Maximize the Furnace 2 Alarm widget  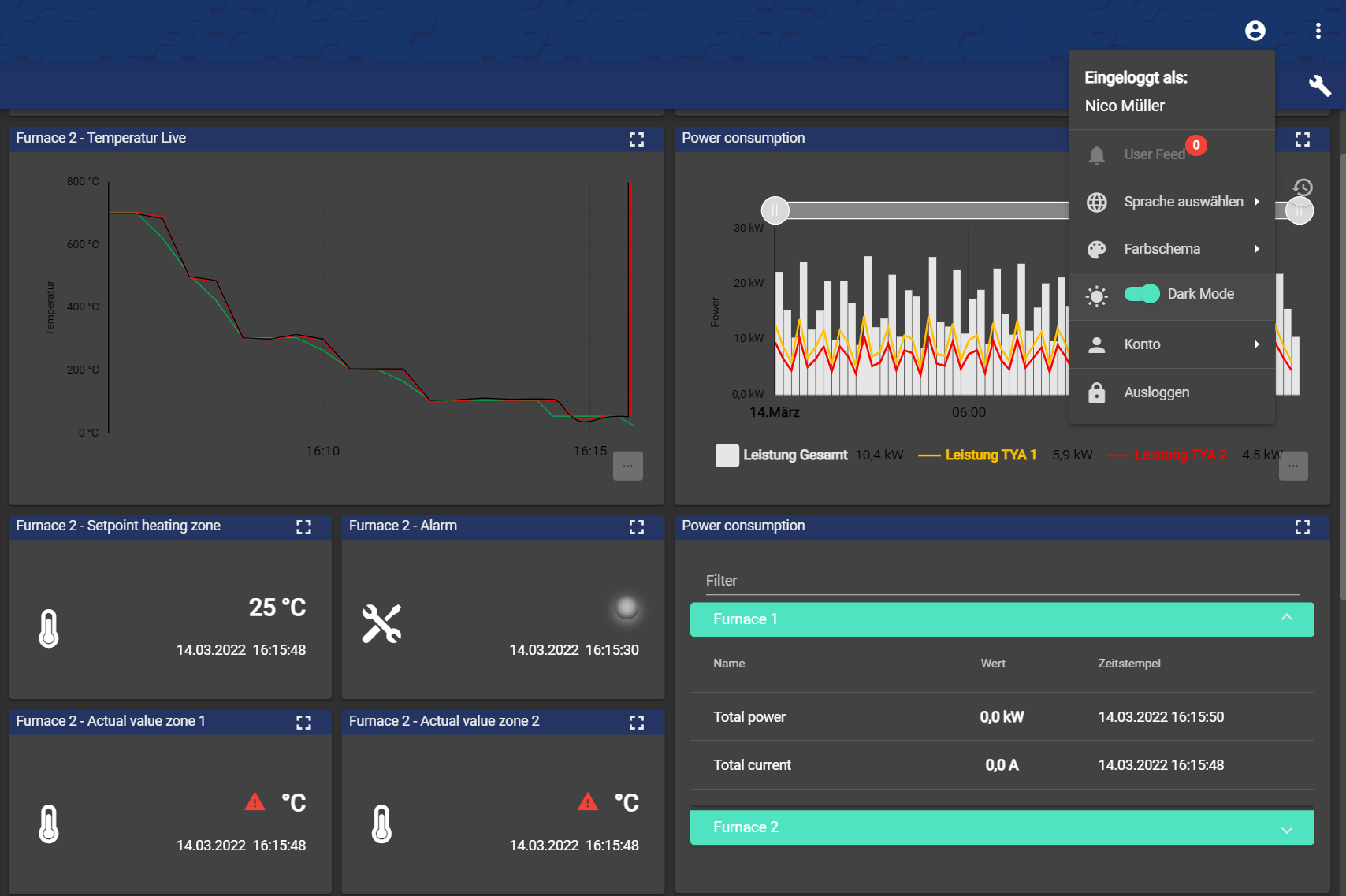[x=637, y=527]
